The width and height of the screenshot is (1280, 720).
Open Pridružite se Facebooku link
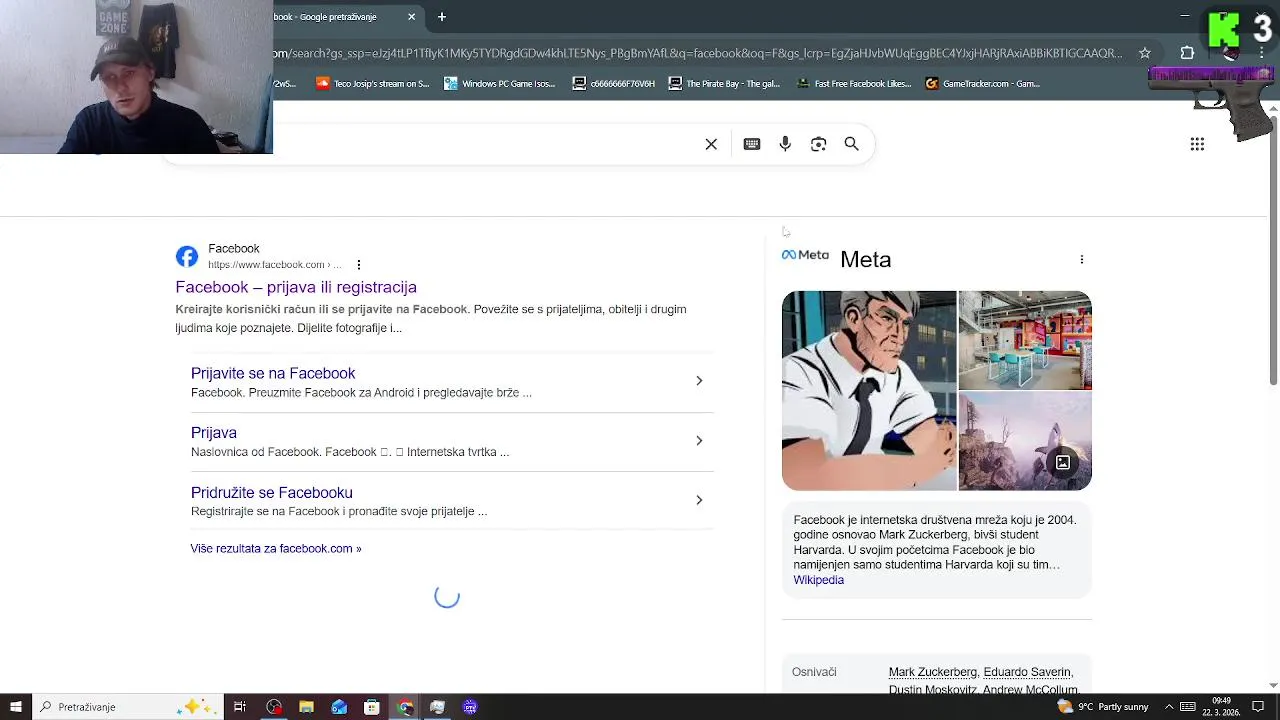point(272,493)
